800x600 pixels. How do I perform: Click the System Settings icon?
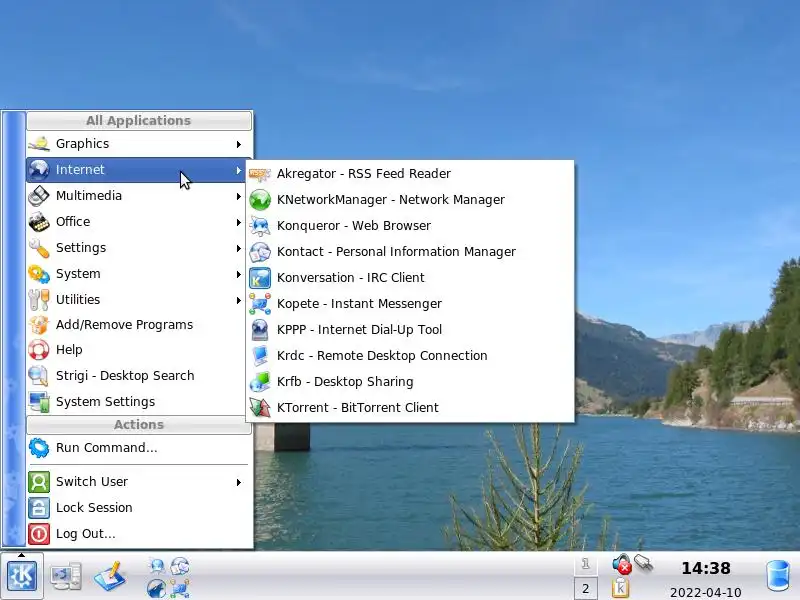click(x=39, y=402)
